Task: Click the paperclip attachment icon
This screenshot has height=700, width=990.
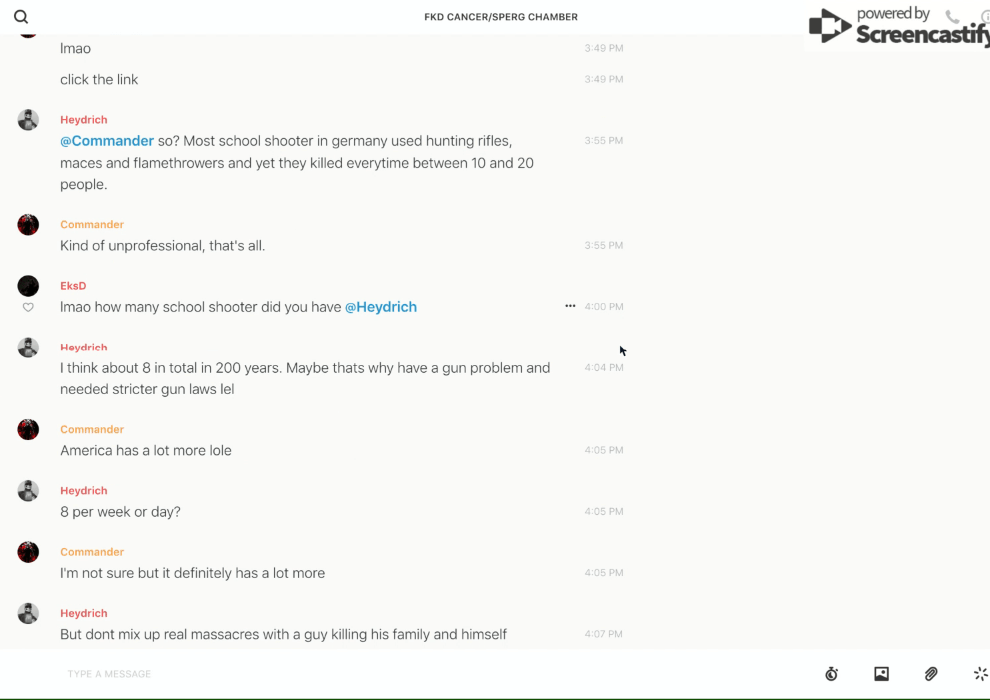Action: [x=931, y=674]
